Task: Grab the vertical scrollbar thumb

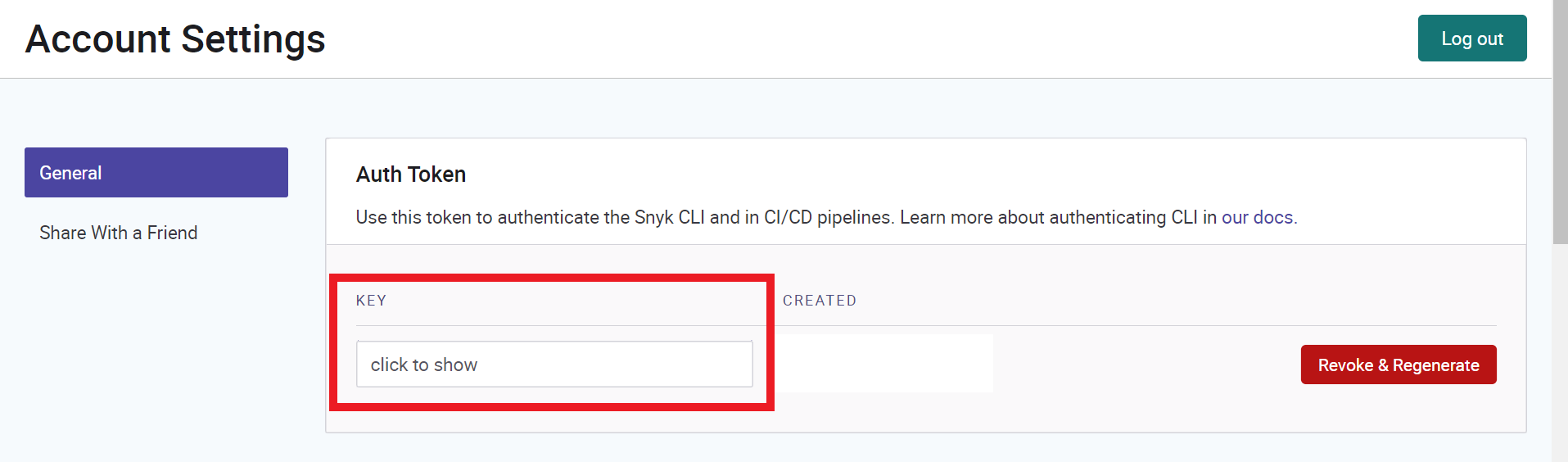Action: tap(1560, 121)
